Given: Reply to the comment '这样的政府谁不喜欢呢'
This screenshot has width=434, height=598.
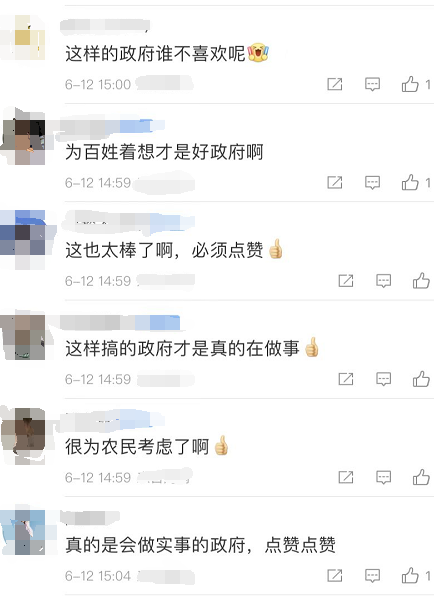Looking at the screenshot, I should point(372,84).
